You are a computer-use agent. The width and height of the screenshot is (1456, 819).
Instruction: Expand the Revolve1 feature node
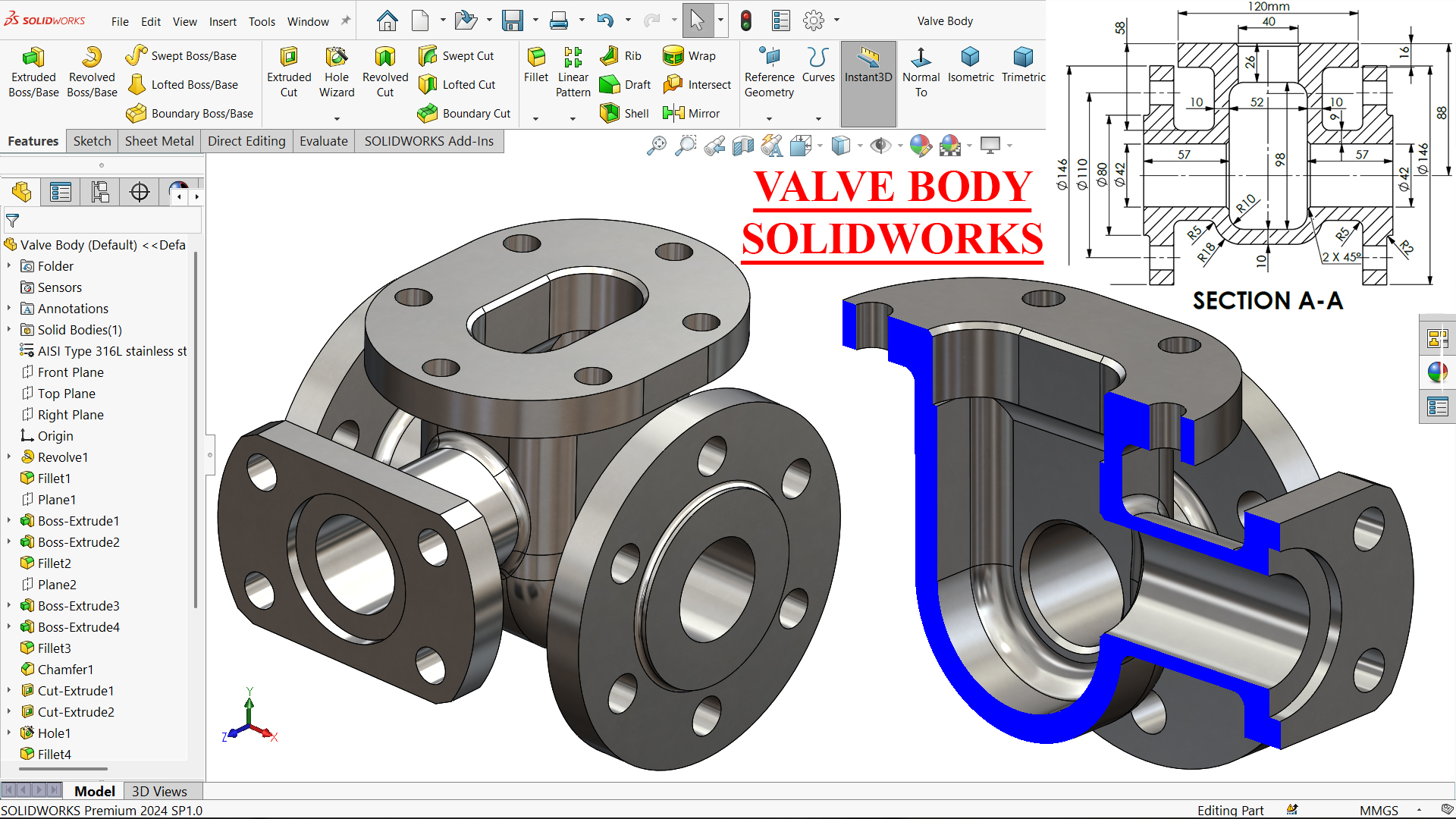9,457
